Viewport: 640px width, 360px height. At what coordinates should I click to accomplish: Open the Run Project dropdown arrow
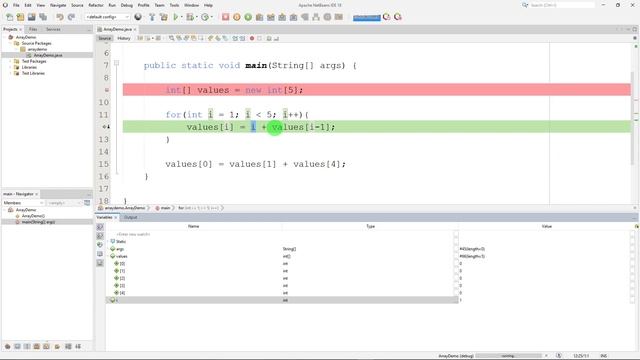pos(182,17)
